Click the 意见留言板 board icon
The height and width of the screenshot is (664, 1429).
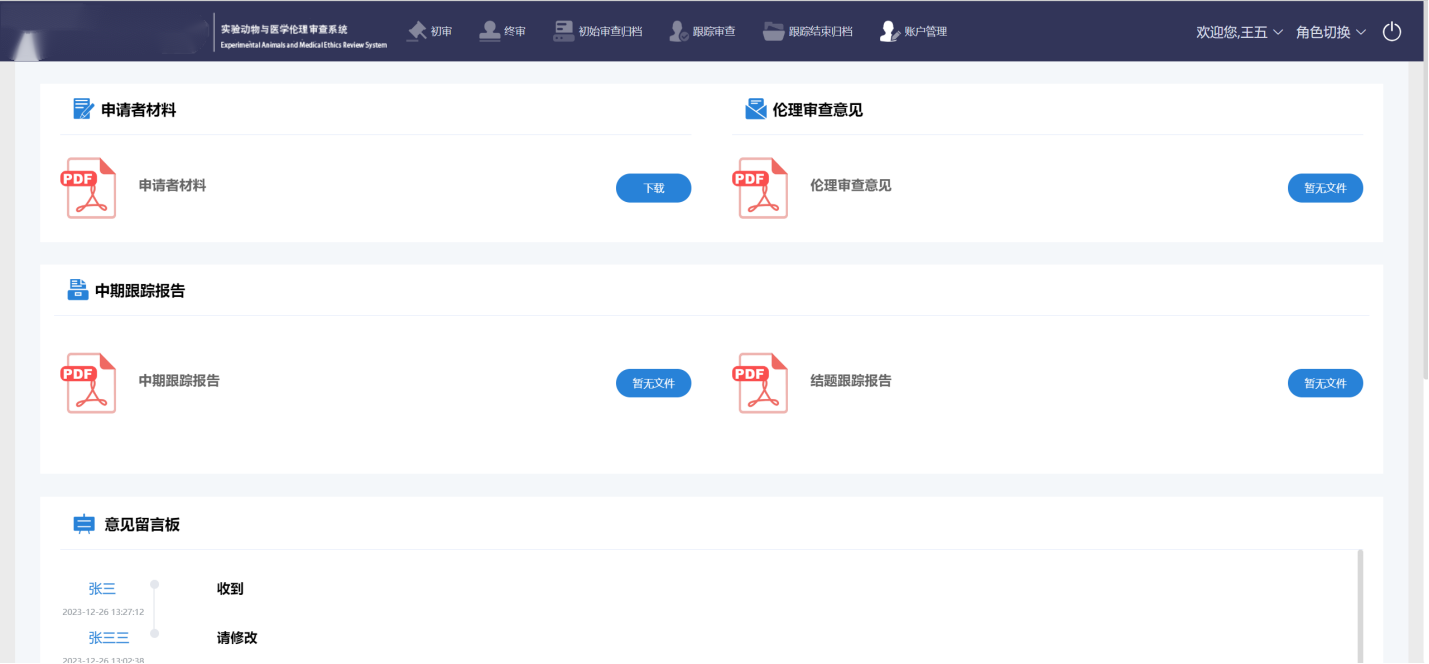click(84, 524)
